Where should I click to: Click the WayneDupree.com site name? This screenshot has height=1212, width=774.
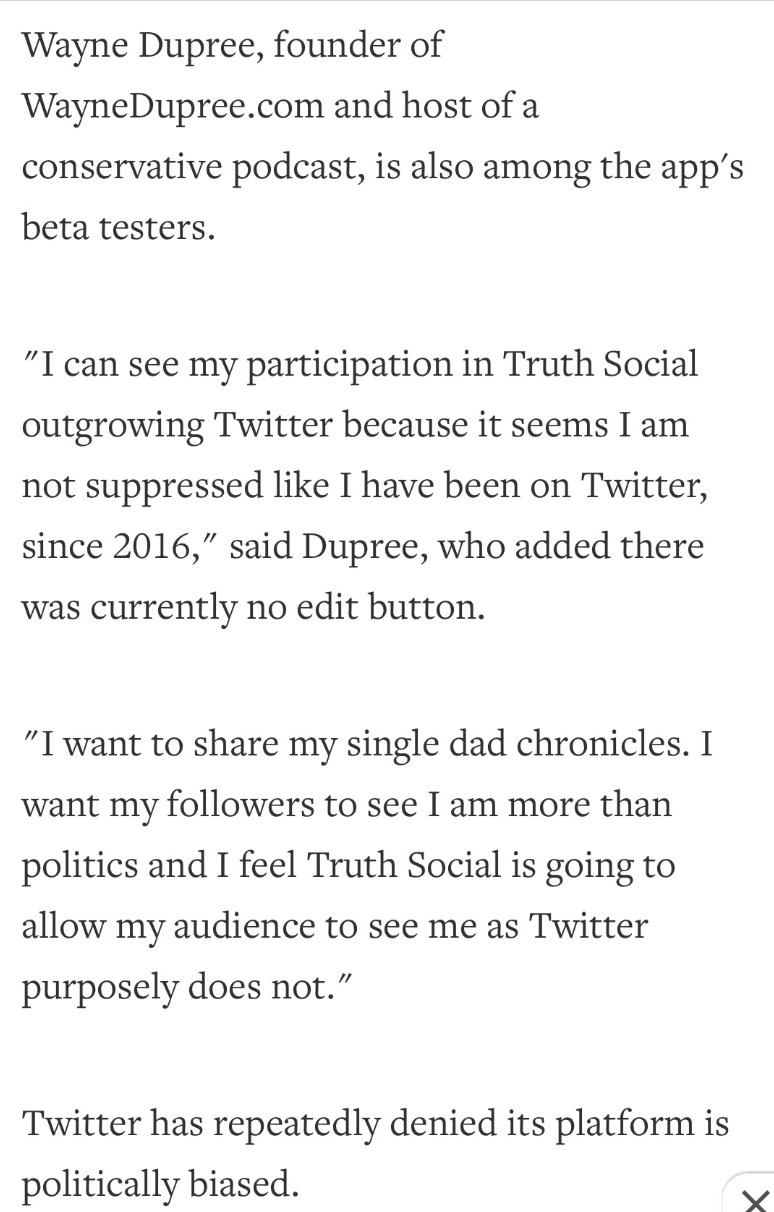(171, 106)
